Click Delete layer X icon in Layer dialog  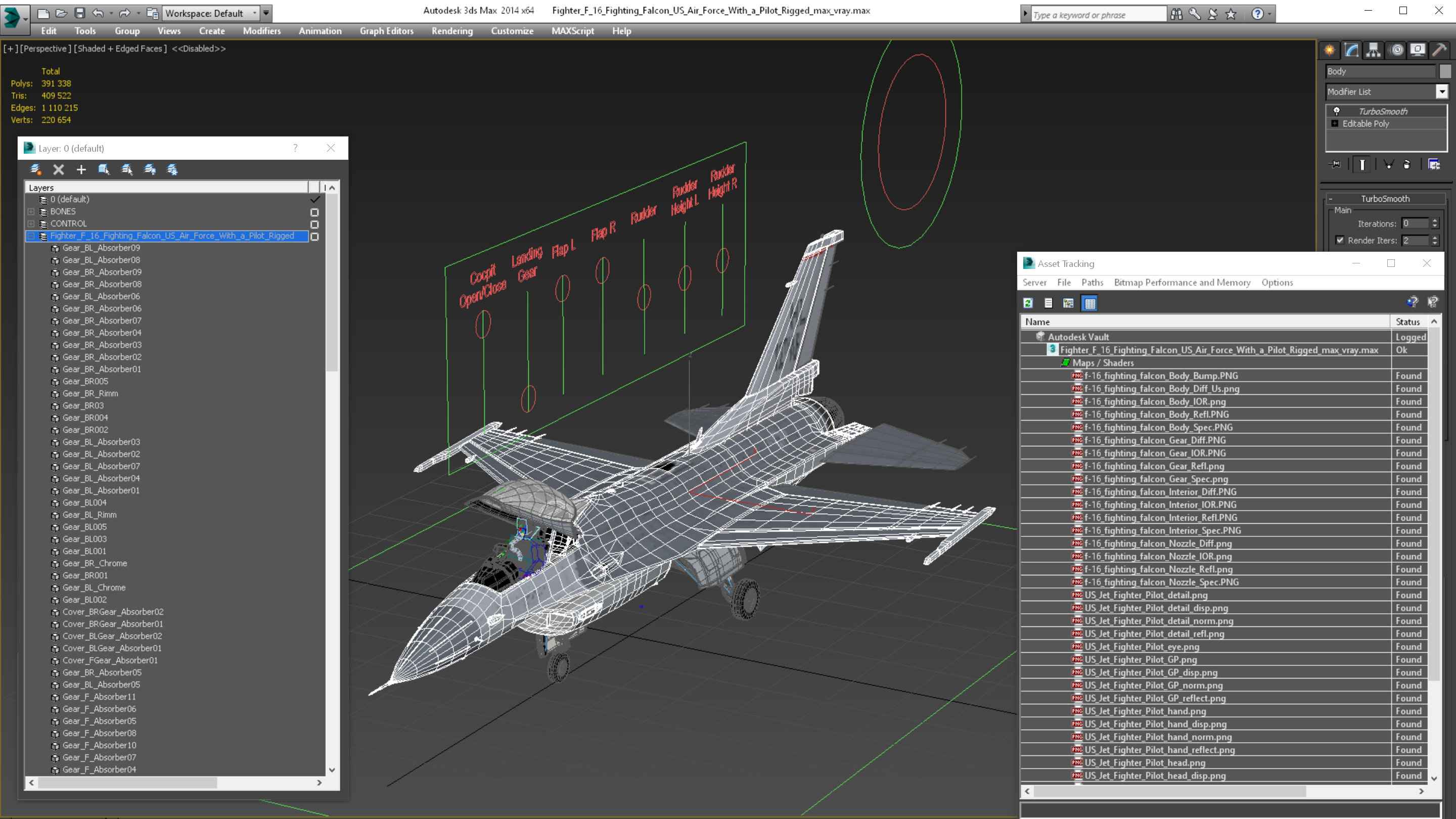58,169
